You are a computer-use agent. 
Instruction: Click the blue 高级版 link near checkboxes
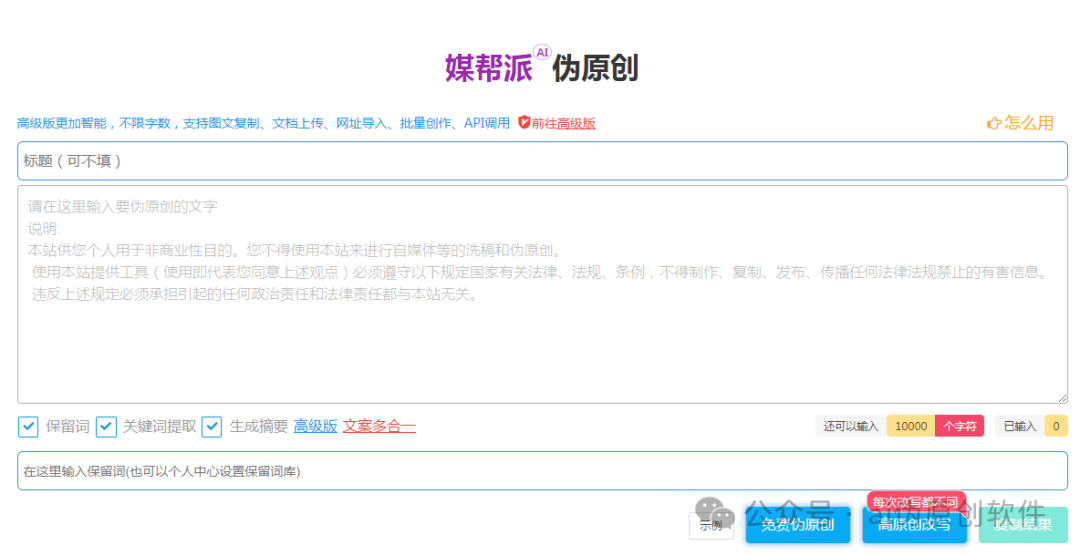tap(315, 426)
